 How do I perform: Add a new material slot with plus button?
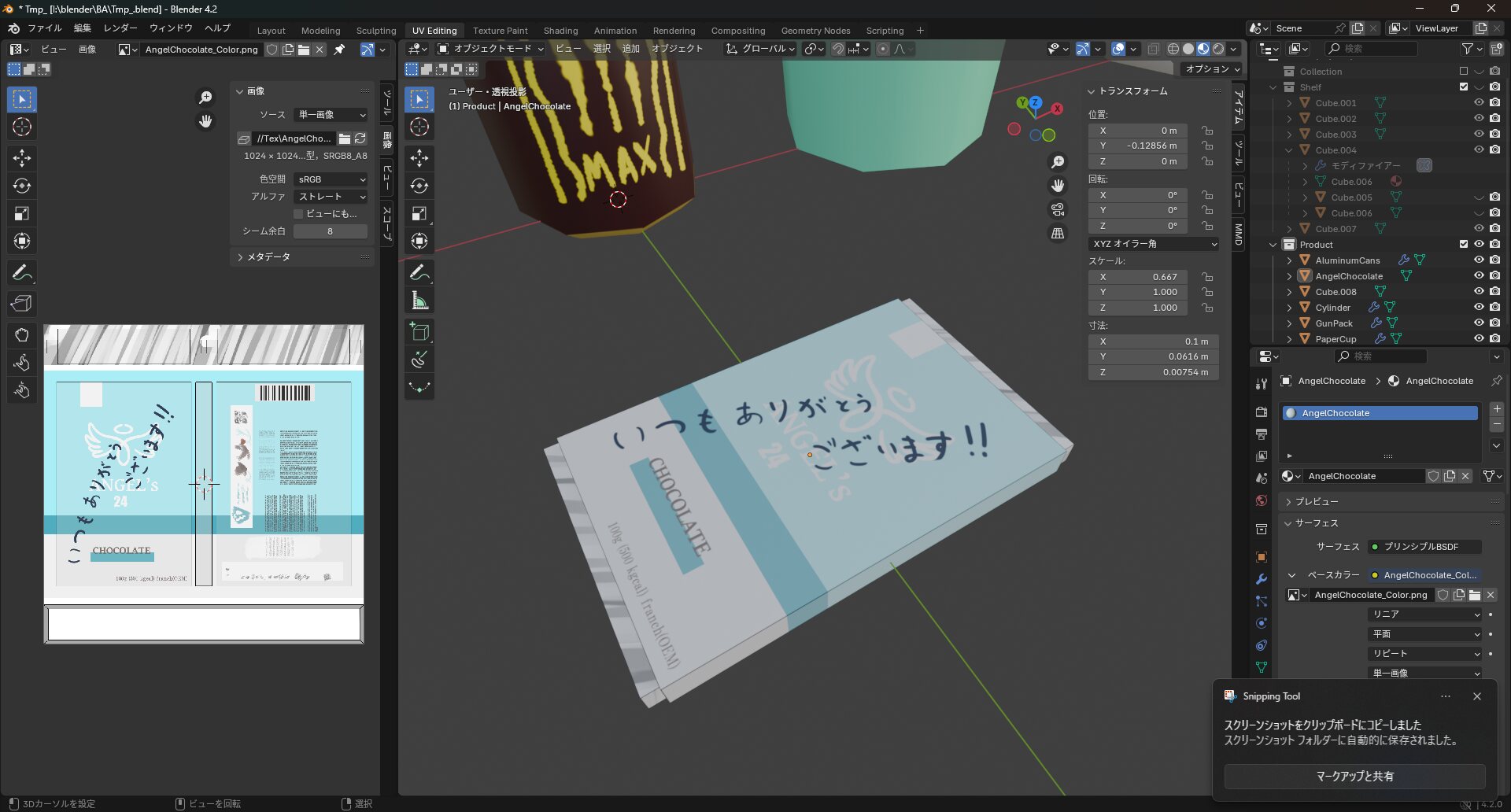point(1497,409)
